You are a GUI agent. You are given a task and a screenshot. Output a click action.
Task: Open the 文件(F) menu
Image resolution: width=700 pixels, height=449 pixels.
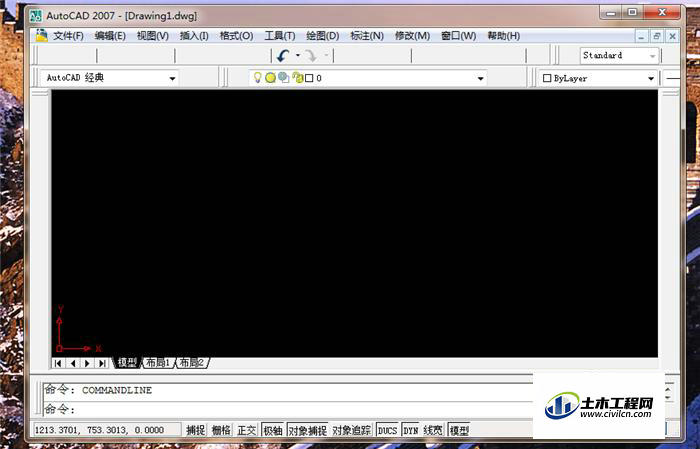click(68, 36)
